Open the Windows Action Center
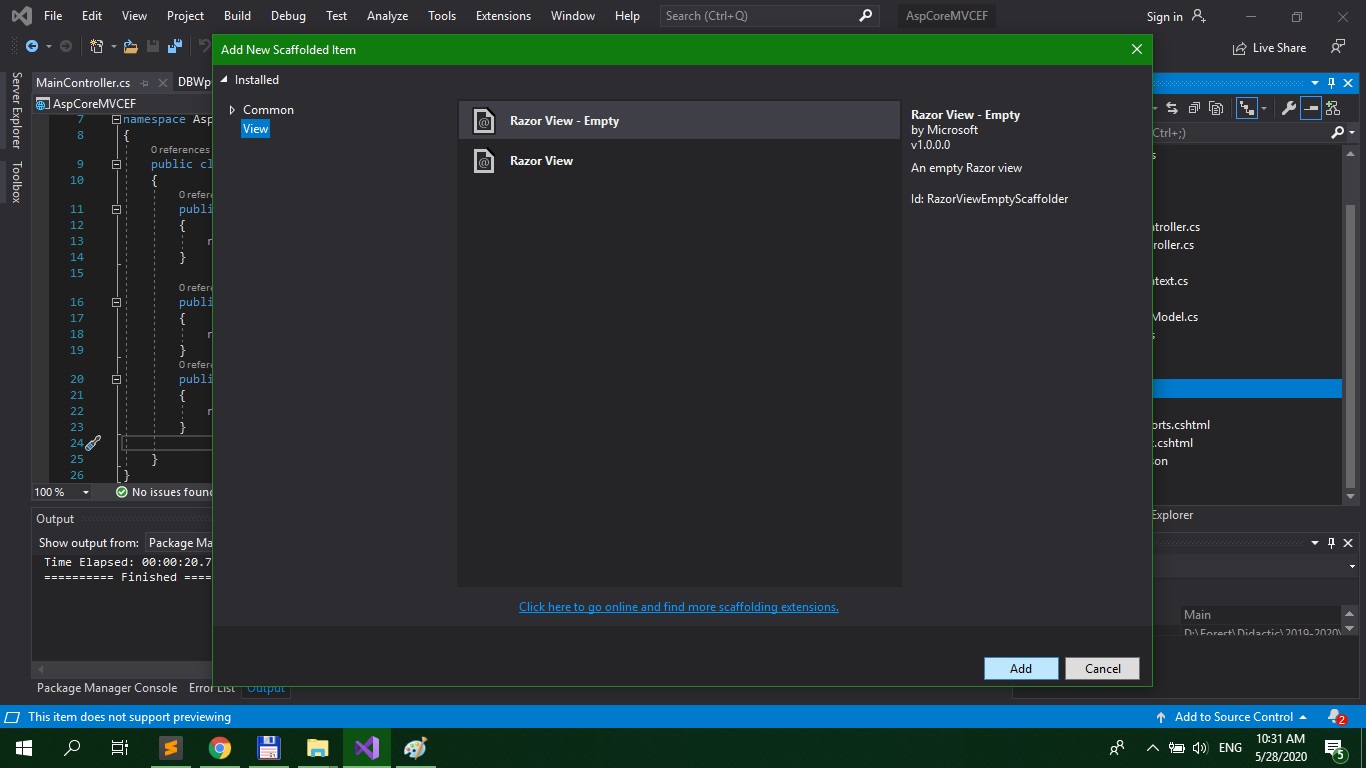 tap(1334, 747)
